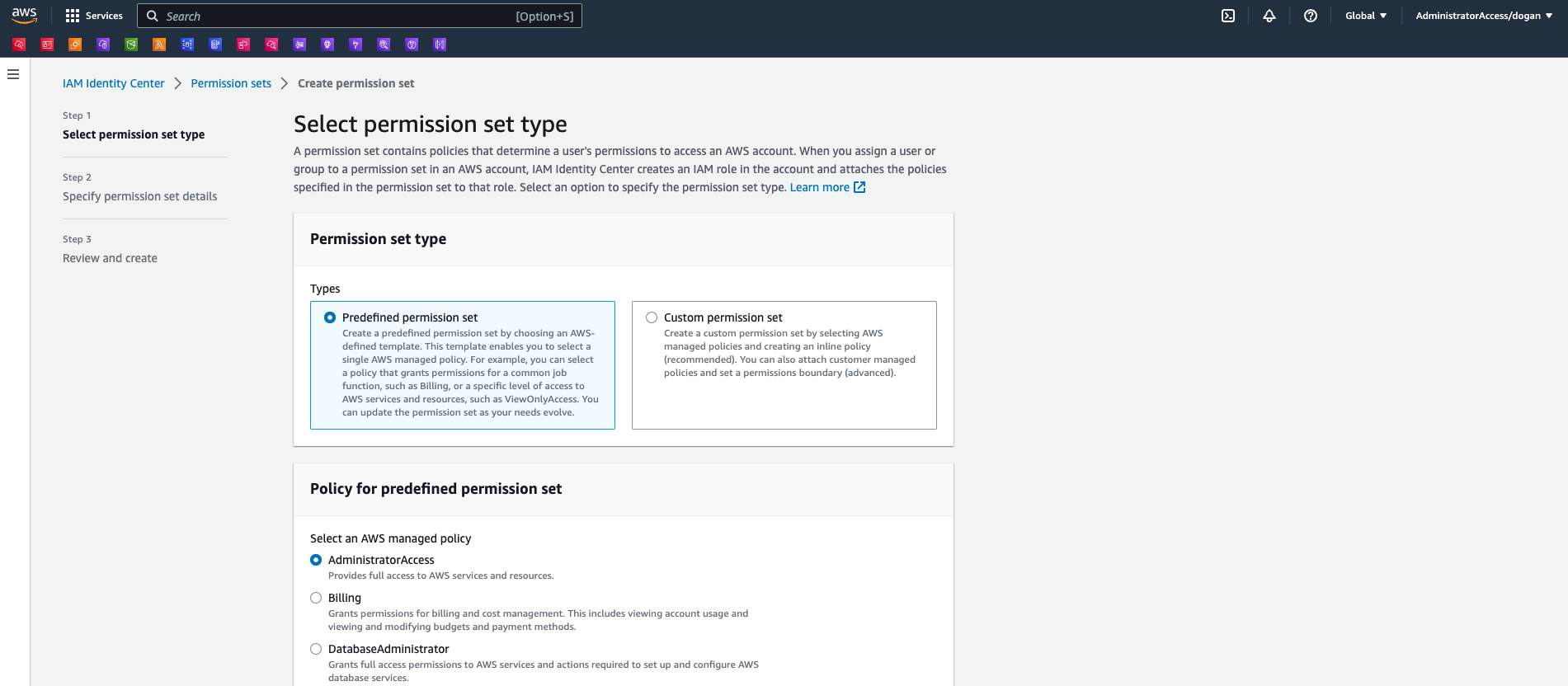The image size is (1568, 686).
Task: Open the purple badge-ribbon favorite icon
Action: tap(327, 45)
